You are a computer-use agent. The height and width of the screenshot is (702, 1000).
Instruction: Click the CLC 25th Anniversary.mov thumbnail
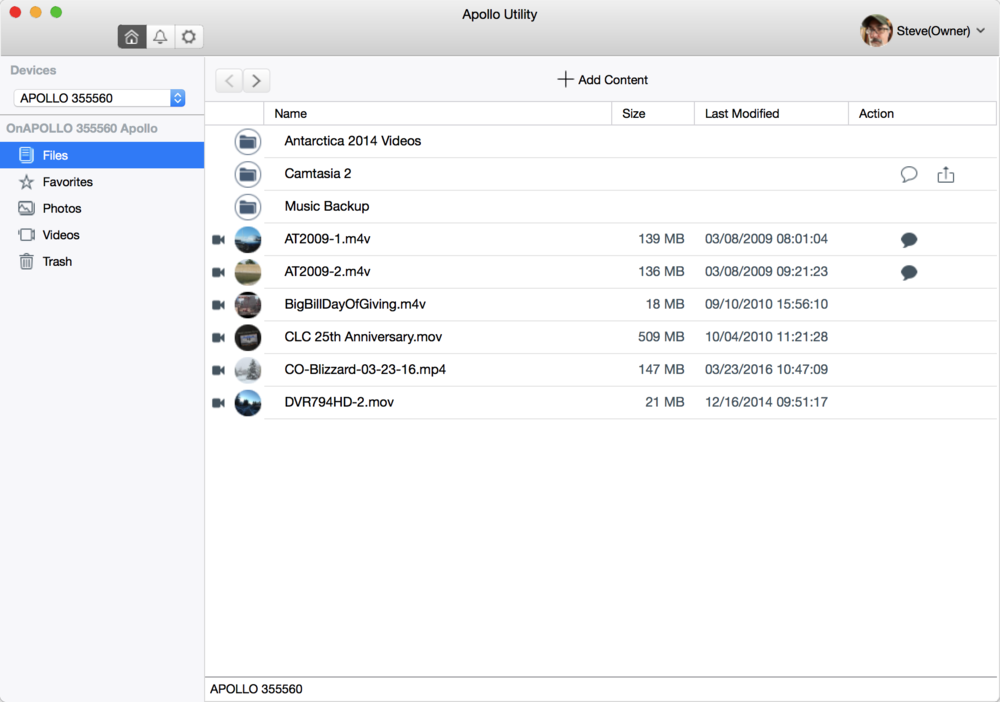247,337
